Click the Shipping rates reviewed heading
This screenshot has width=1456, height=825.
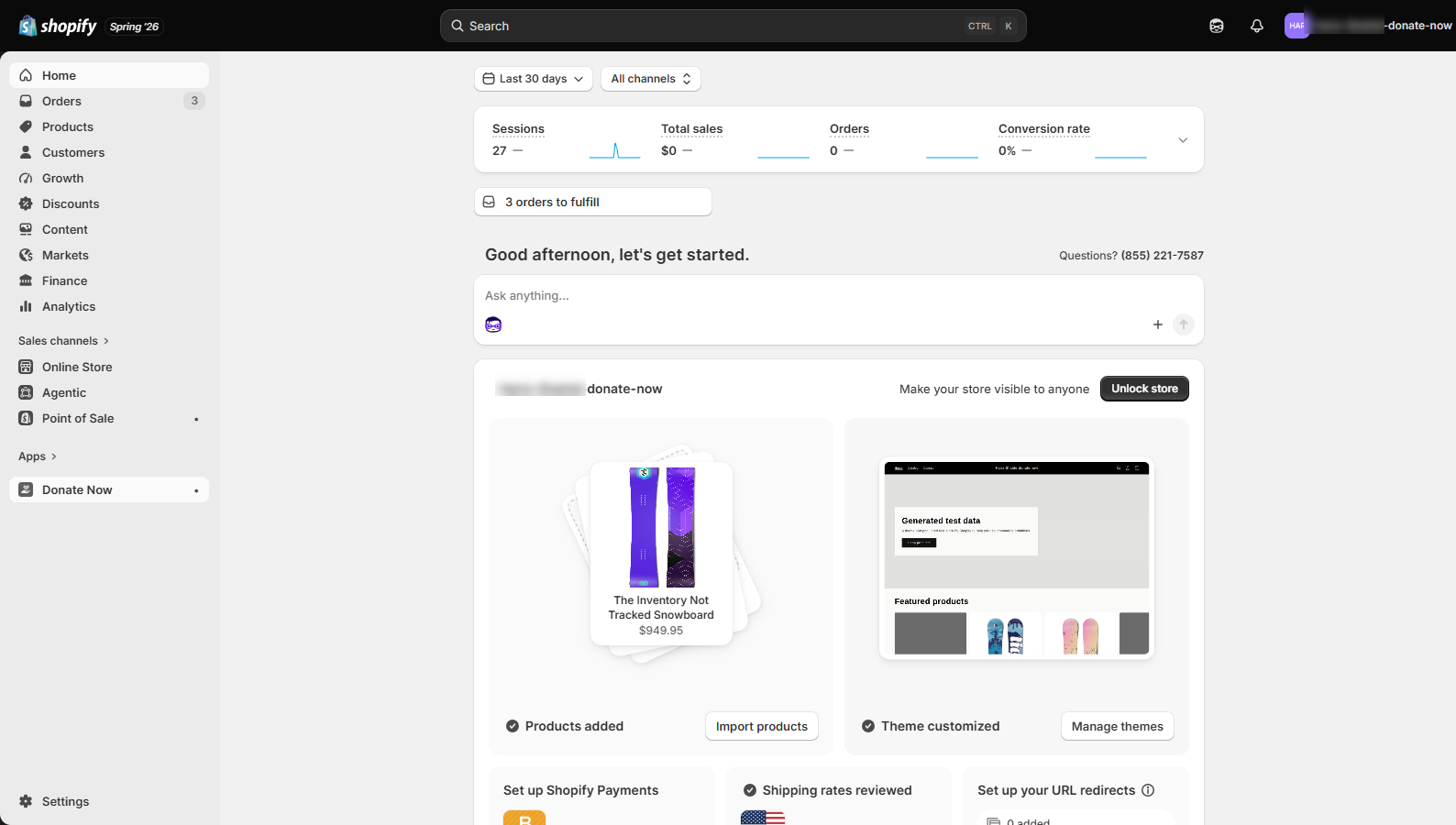point(837,790)
